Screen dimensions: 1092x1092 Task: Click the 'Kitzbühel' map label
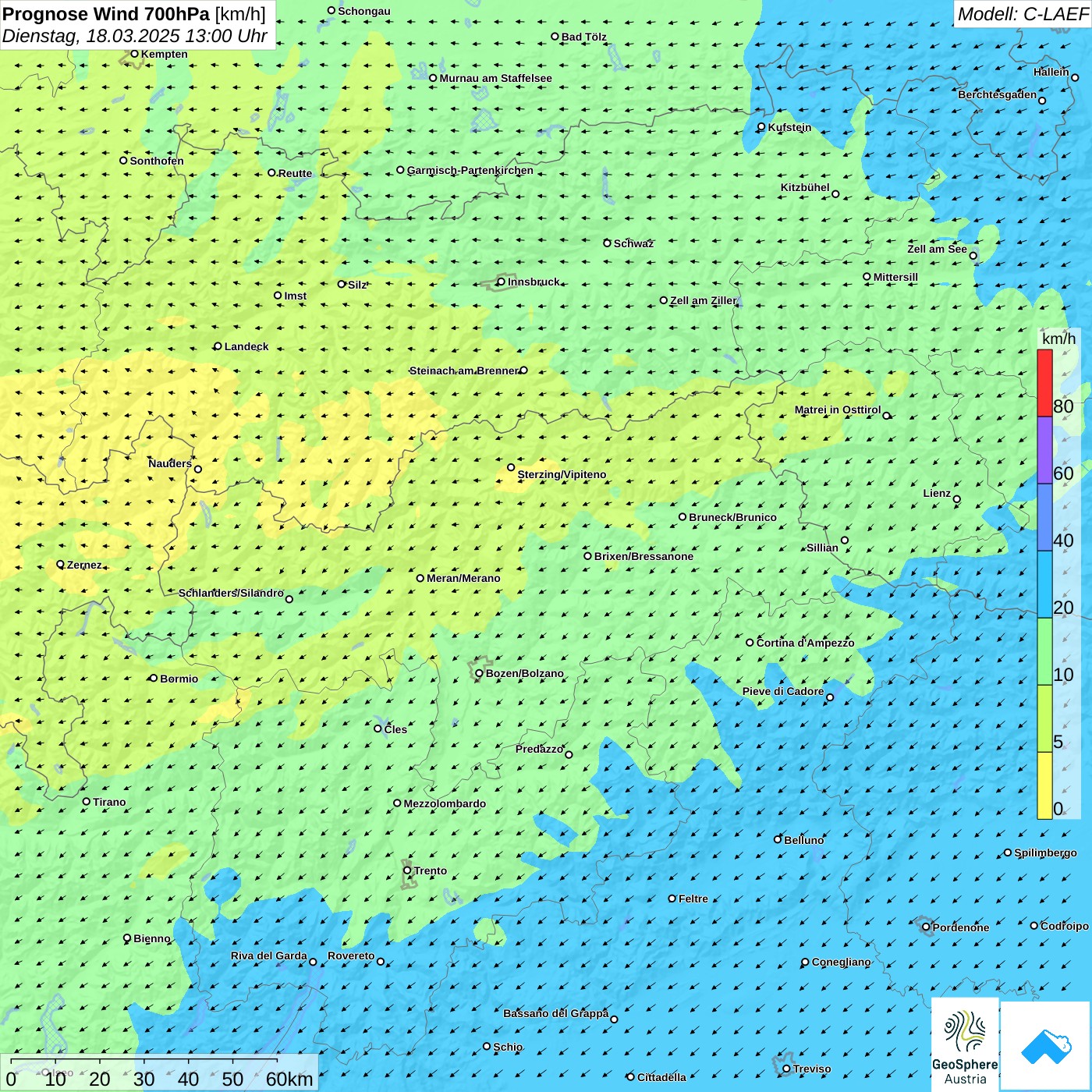pyautogui.click(x=805, y=187)
